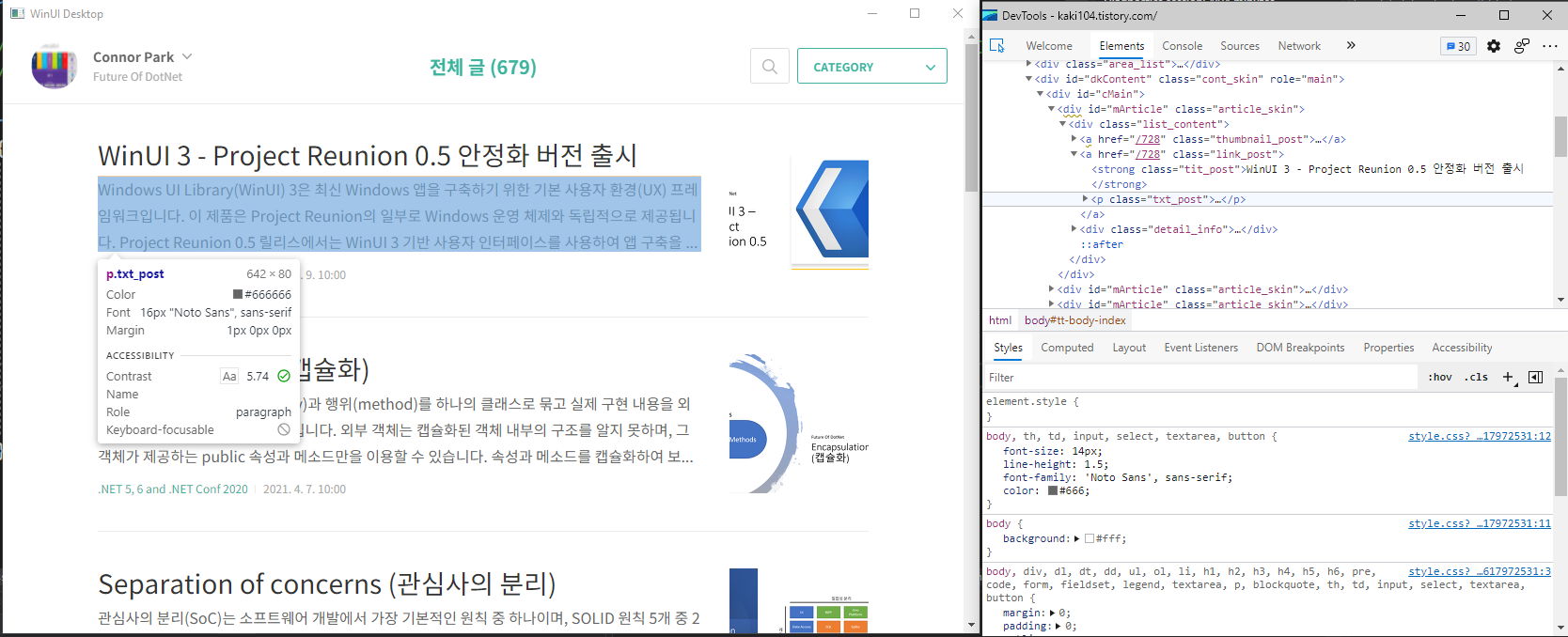
Task: Activate the DevTools inspect element picker
Action: (997, 45)
